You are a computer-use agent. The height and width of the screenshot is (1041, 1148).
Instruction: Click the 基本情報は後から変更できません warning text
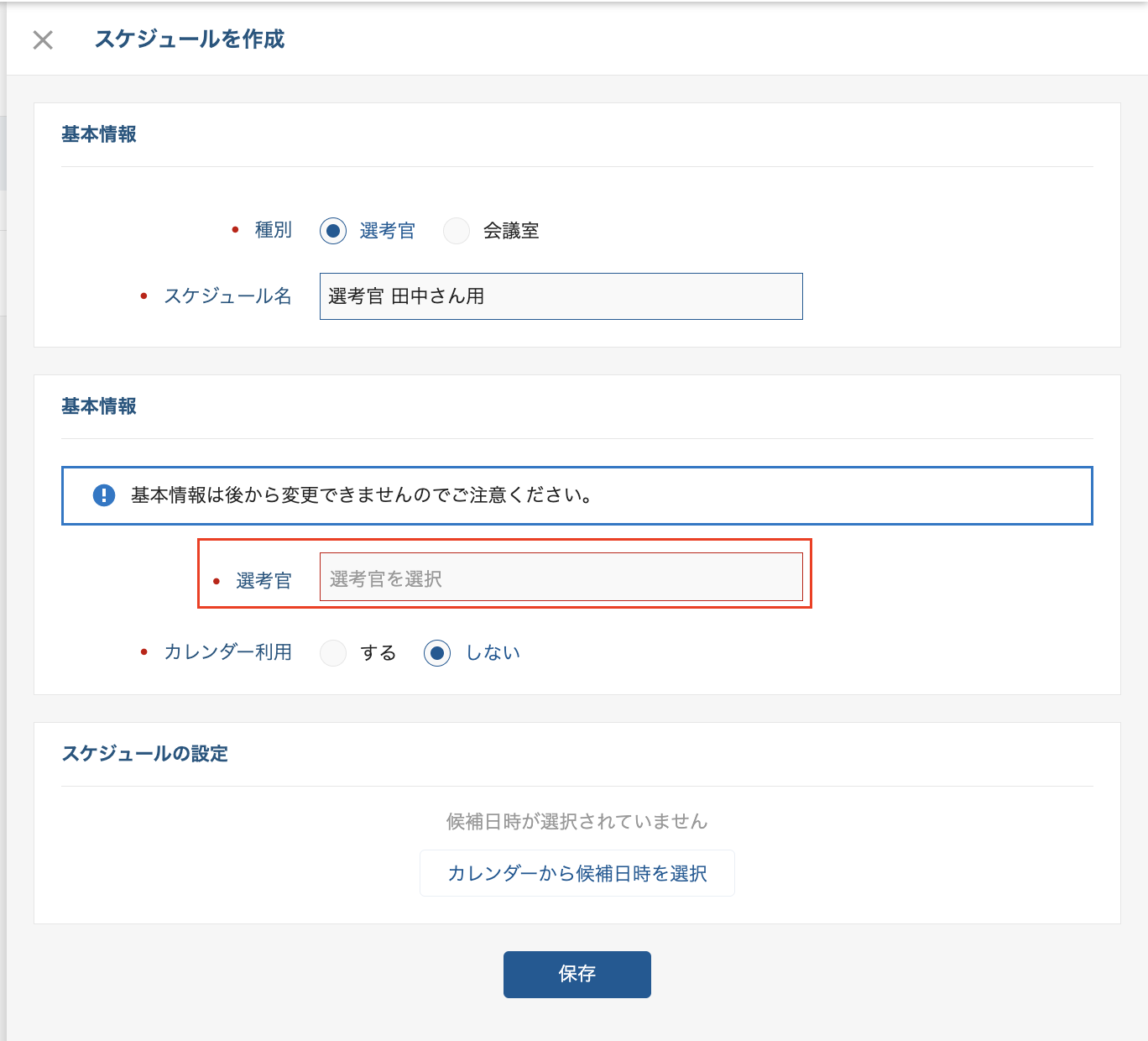(x=363, y=495)
